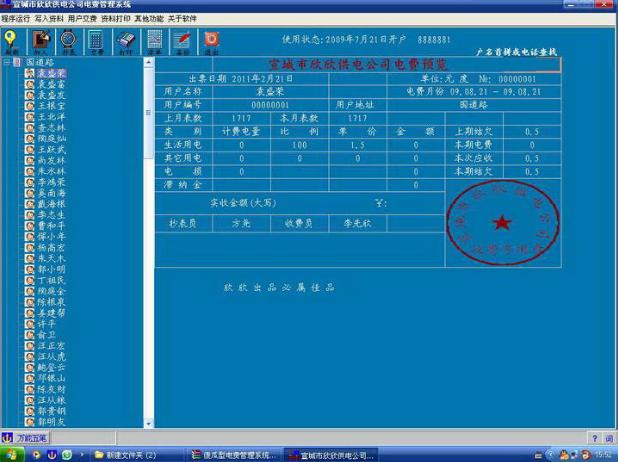Click the calculator toolbar icon

tap(96, 40)
